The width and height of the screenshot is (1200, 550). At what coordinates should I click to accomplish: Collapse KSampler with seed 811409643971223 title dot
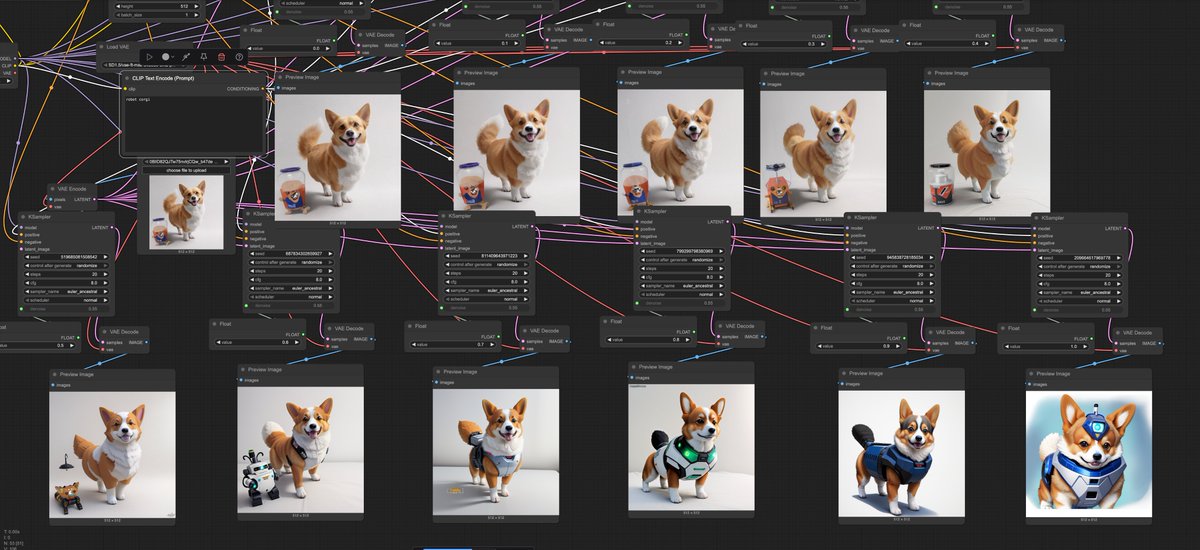(445, 215)
